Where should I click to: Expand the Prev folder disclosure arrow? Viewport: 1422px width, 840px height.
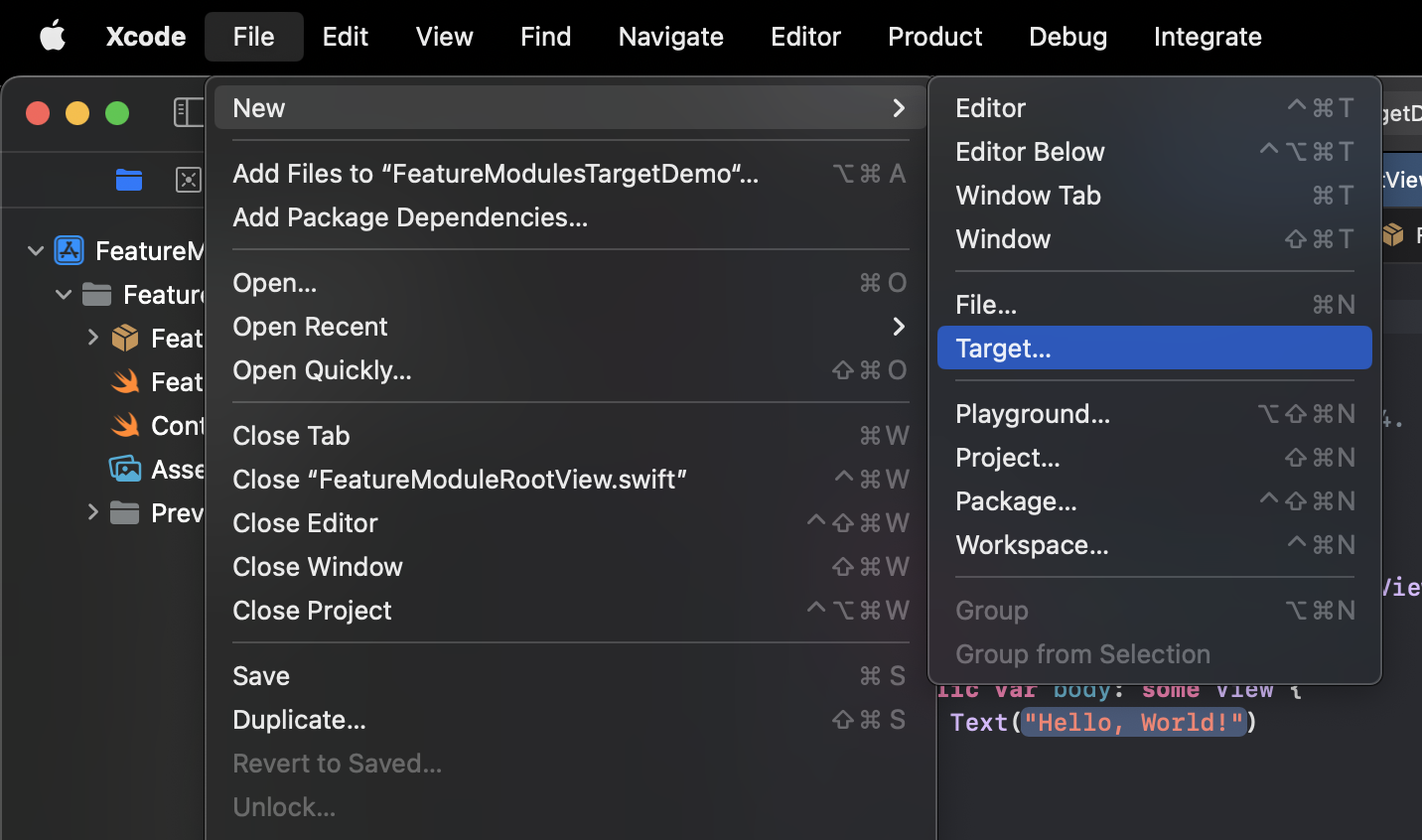click(92, 512)
